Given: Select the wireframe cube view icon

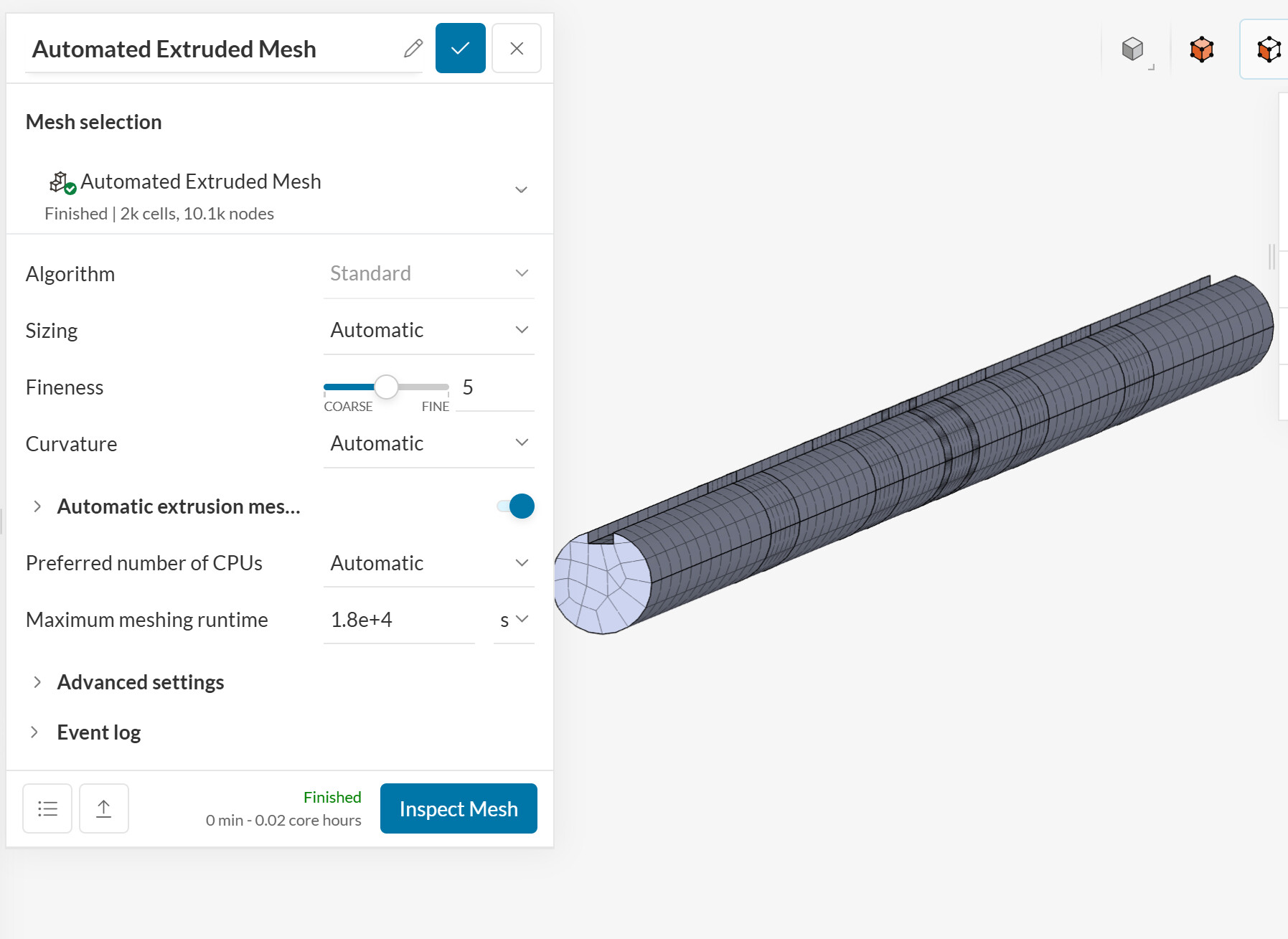Looking at the screenshot, I should tap(1269, 49).
